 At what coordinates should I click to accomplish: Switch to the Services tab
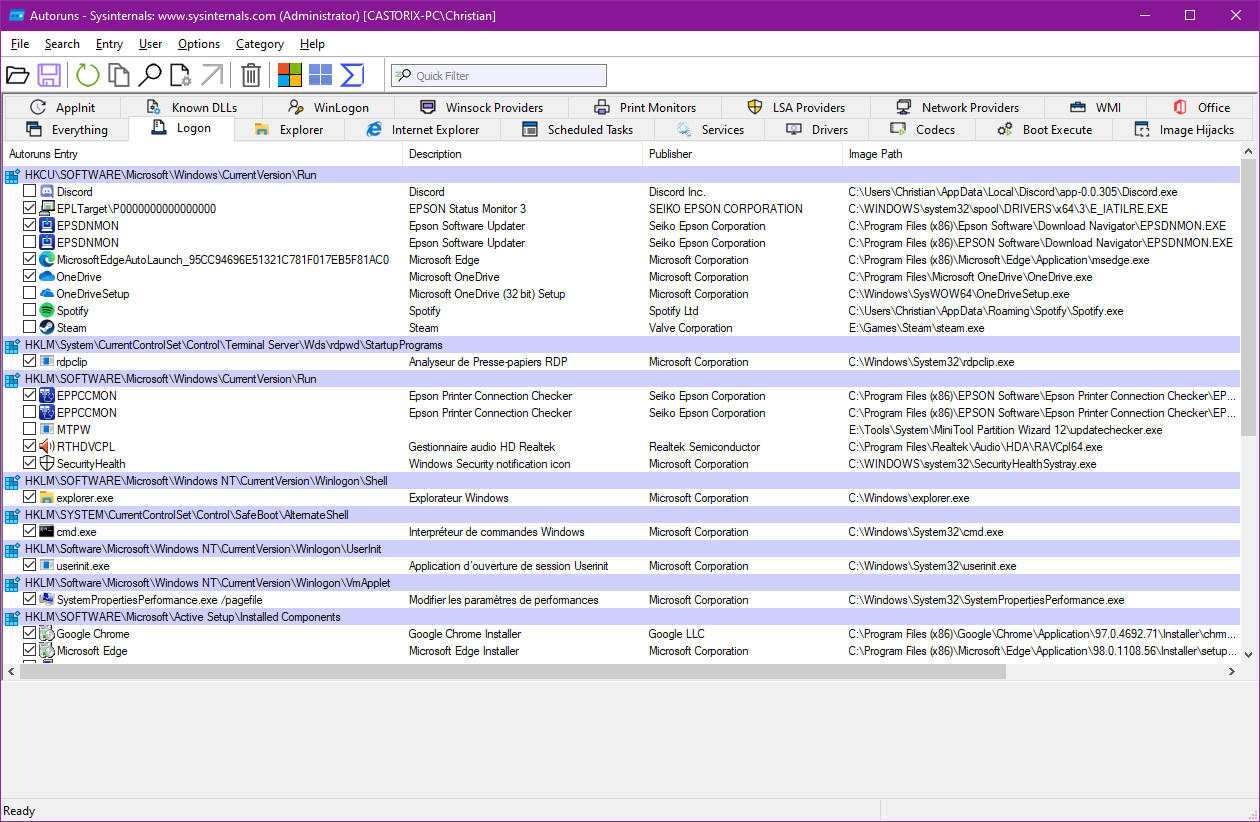[x=710, y=130]
